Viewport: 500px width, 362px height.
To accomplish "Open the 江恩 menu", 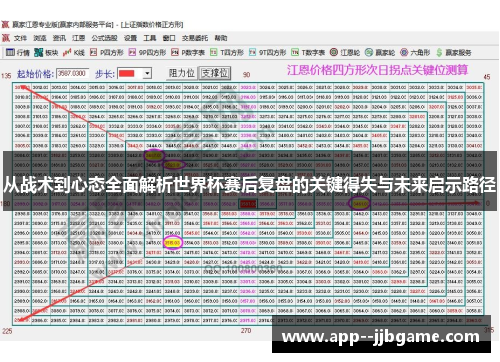I will (79, 38).
